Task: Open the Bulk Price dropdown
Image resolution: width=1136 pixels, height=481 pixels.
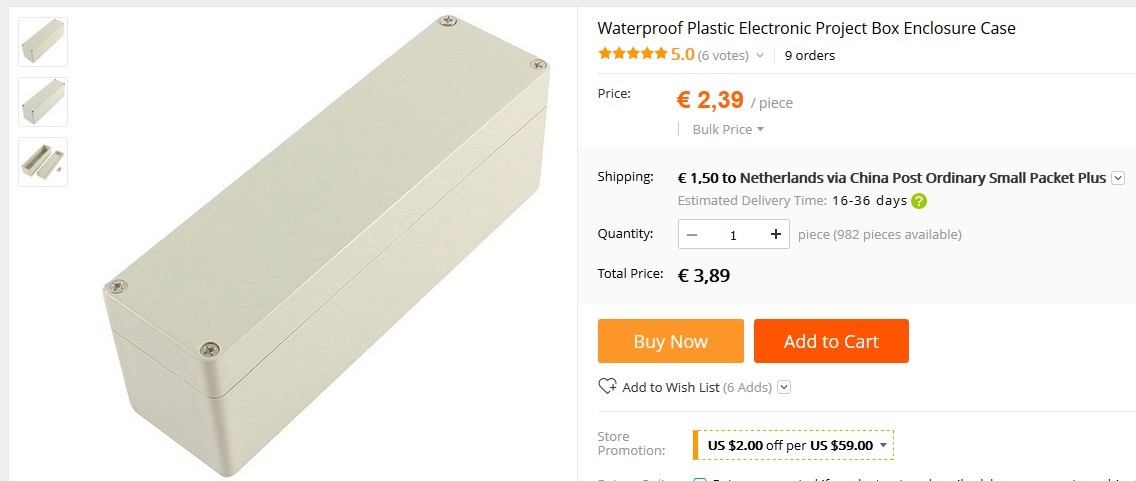Action: [728, 129]
